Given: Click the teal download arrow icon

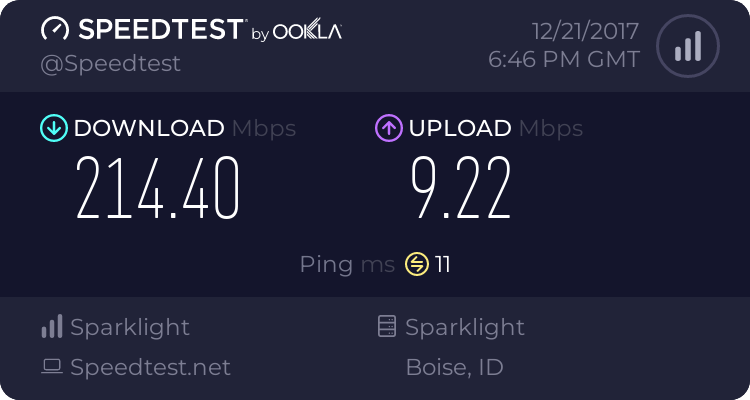Looking at the screenshot, I should tap(53, 128).
